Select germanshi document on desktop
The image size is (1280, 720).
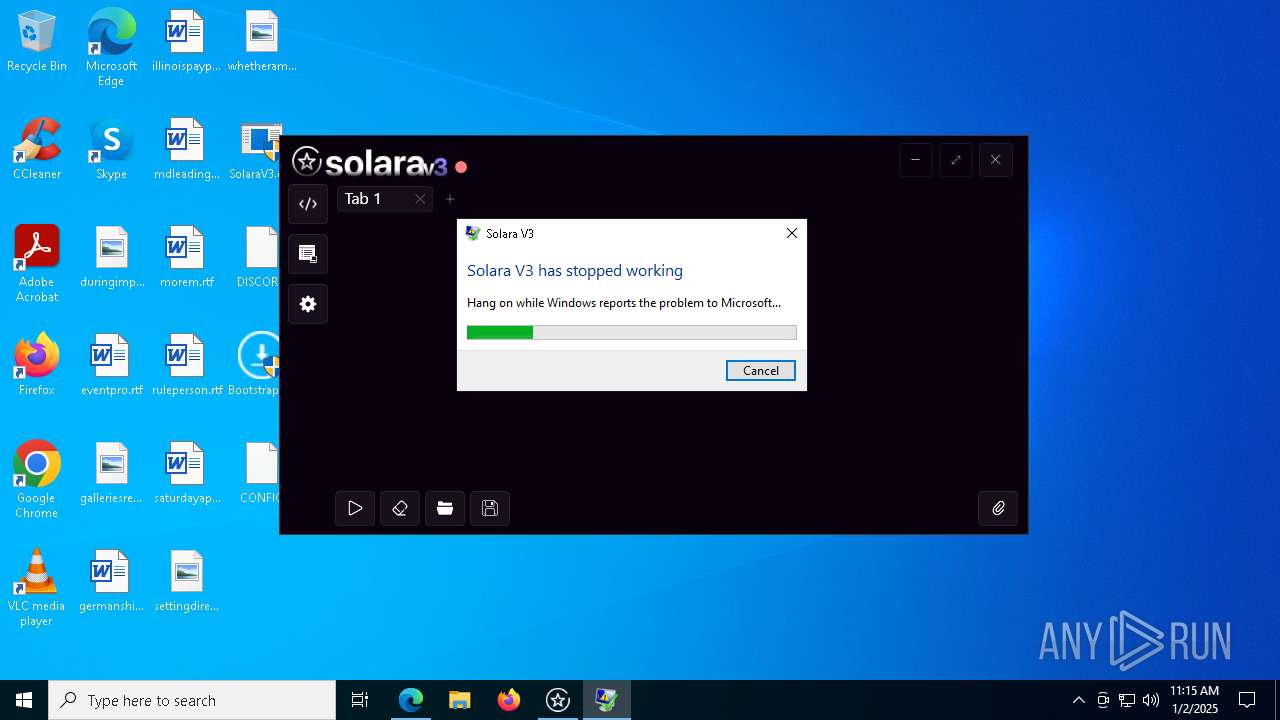click(111, 582)
